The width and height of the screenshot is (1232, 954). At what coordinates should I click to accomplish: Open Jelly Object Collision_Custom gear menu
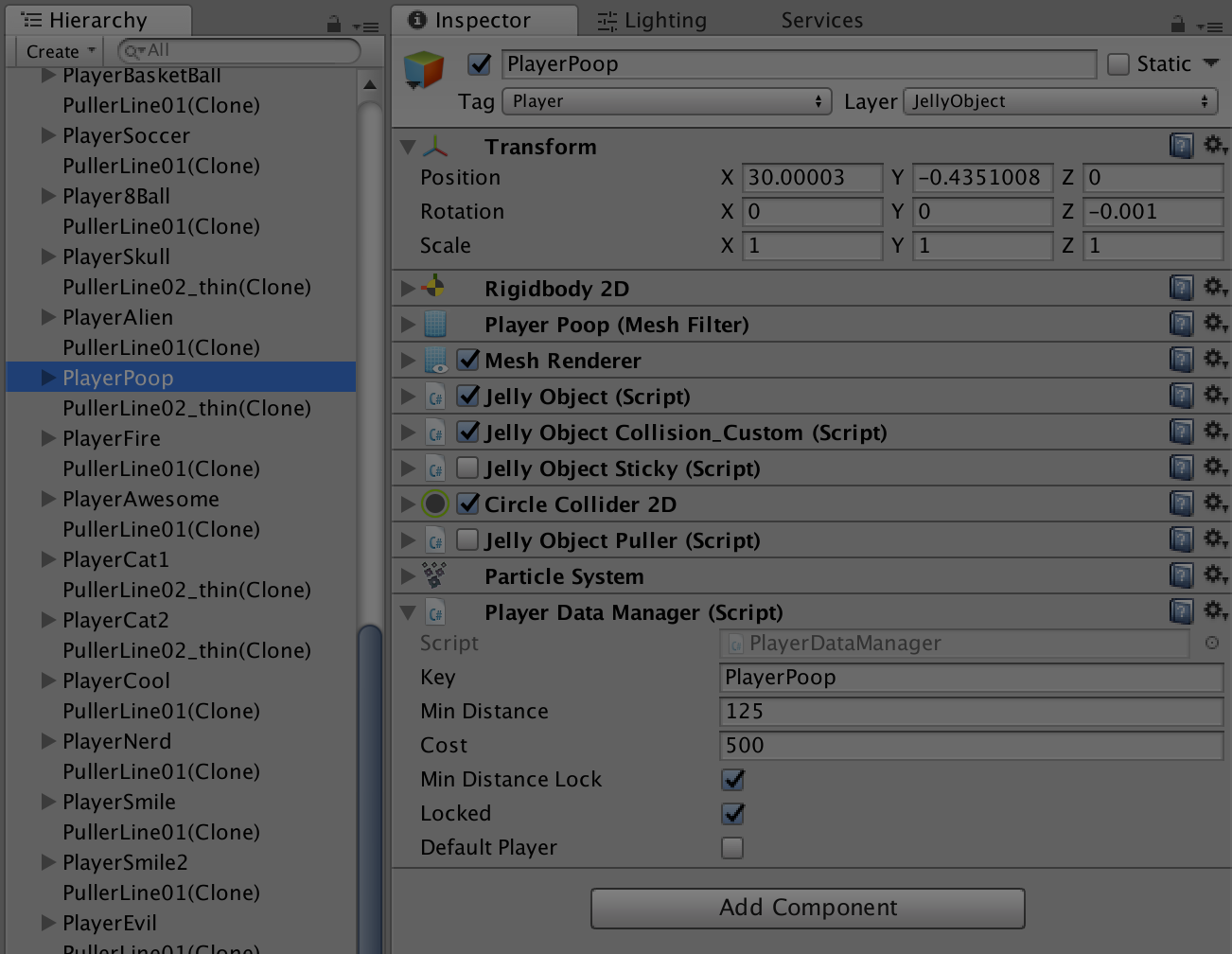pyautogui.click(x=1215, y=431)
